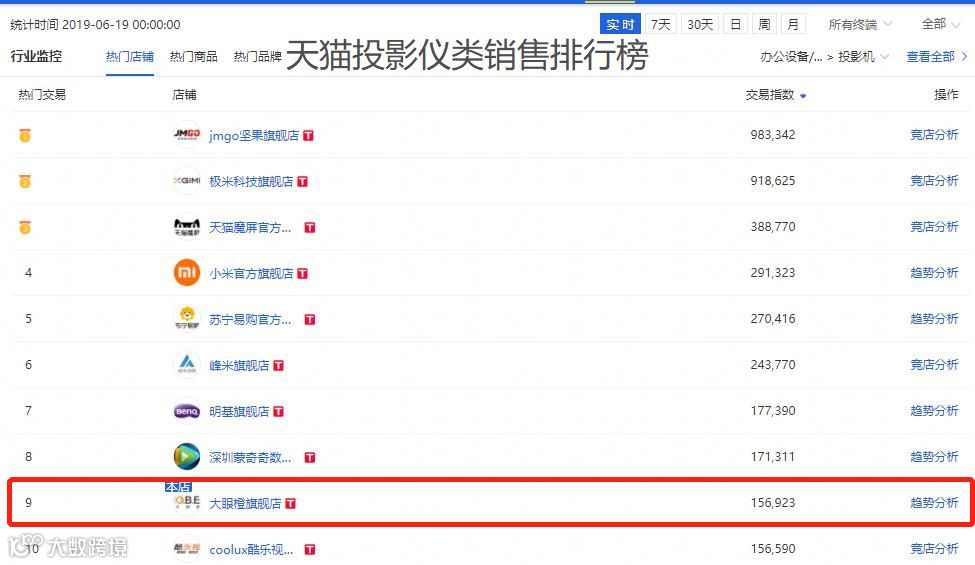Select the 日 time range
The image size is (975, 565).
point(736,24)
